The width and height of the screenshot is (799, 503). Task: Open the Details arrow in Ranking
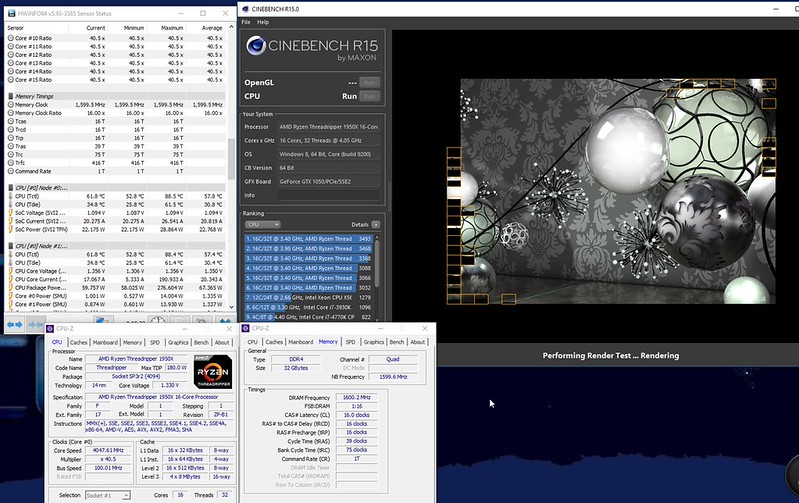(374, 224)
